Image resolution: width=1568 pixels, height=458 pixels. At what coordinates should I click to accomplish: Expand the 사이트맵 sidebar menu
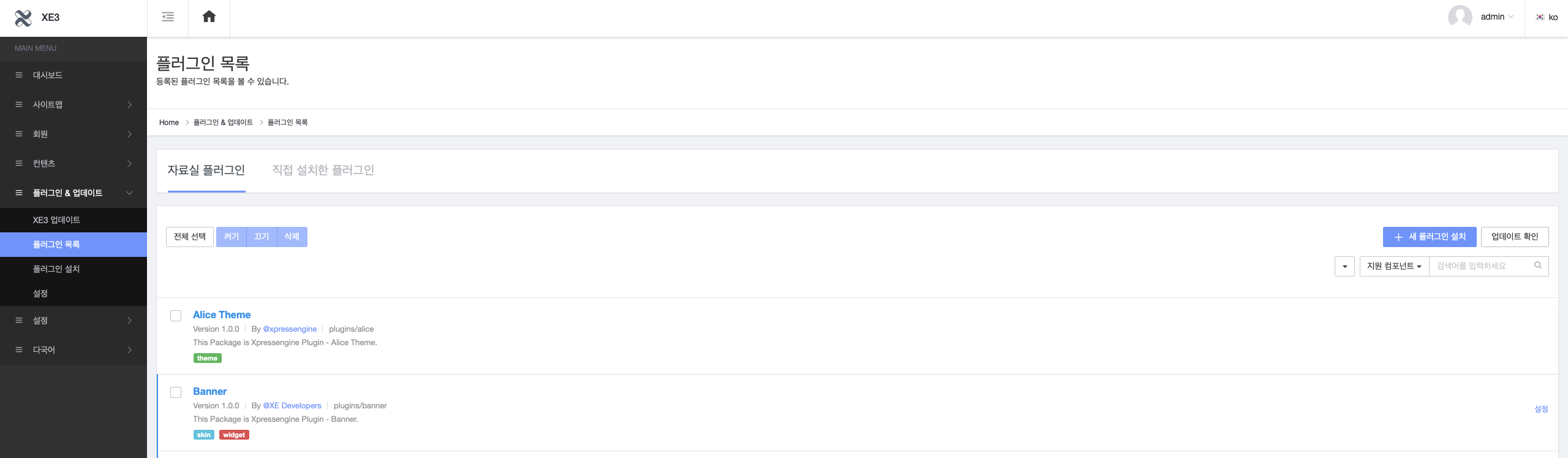coord(73,105)
